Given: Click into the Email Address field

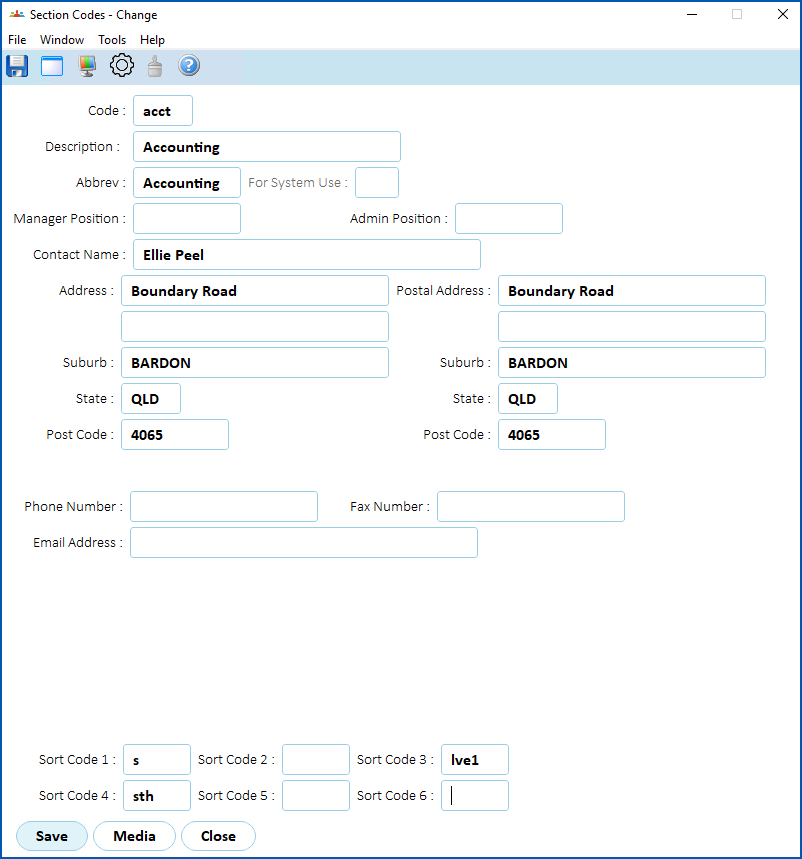Looking at the screenshot, I should click(303, 542).
